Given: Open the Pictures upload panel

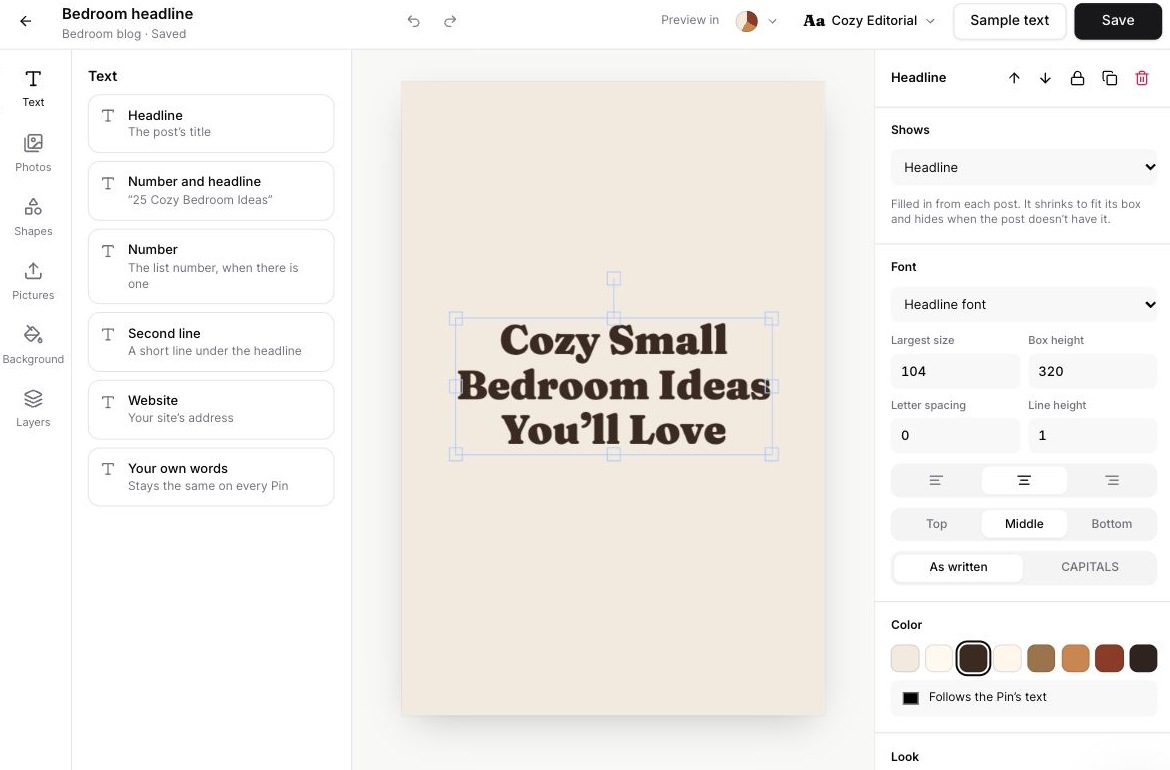Looking at the screenshot, I should point(33,281).
